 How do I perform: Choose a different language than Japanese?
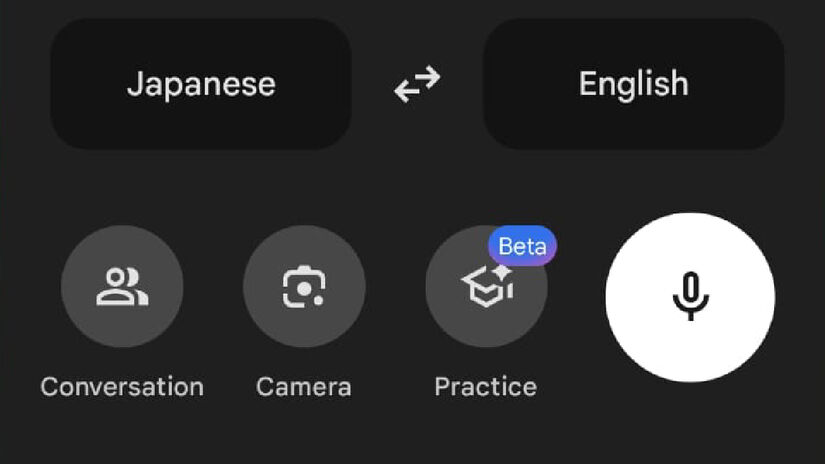coord(201,84)
